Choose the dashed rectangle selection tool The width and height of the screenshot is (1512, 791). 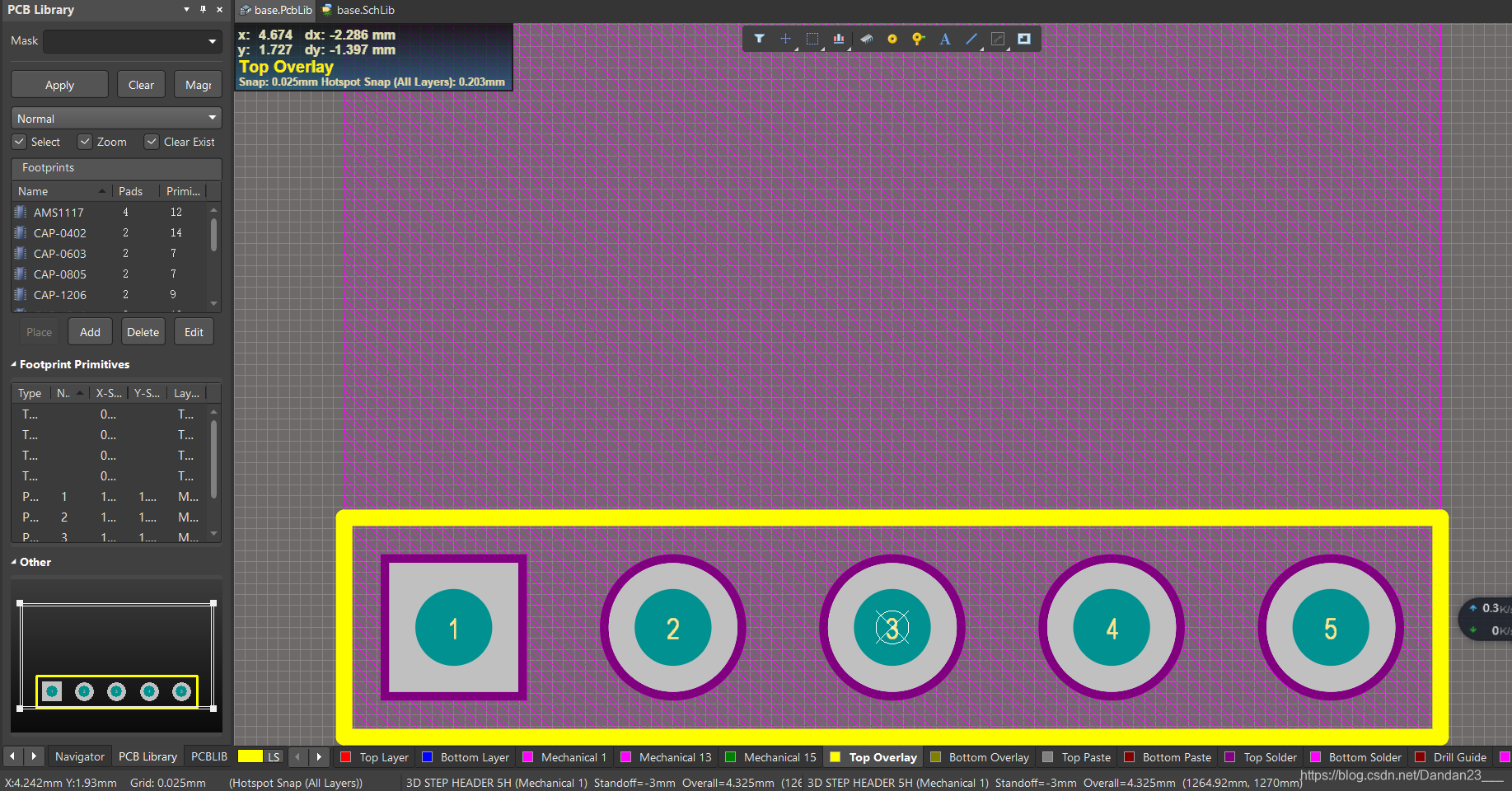812,39
